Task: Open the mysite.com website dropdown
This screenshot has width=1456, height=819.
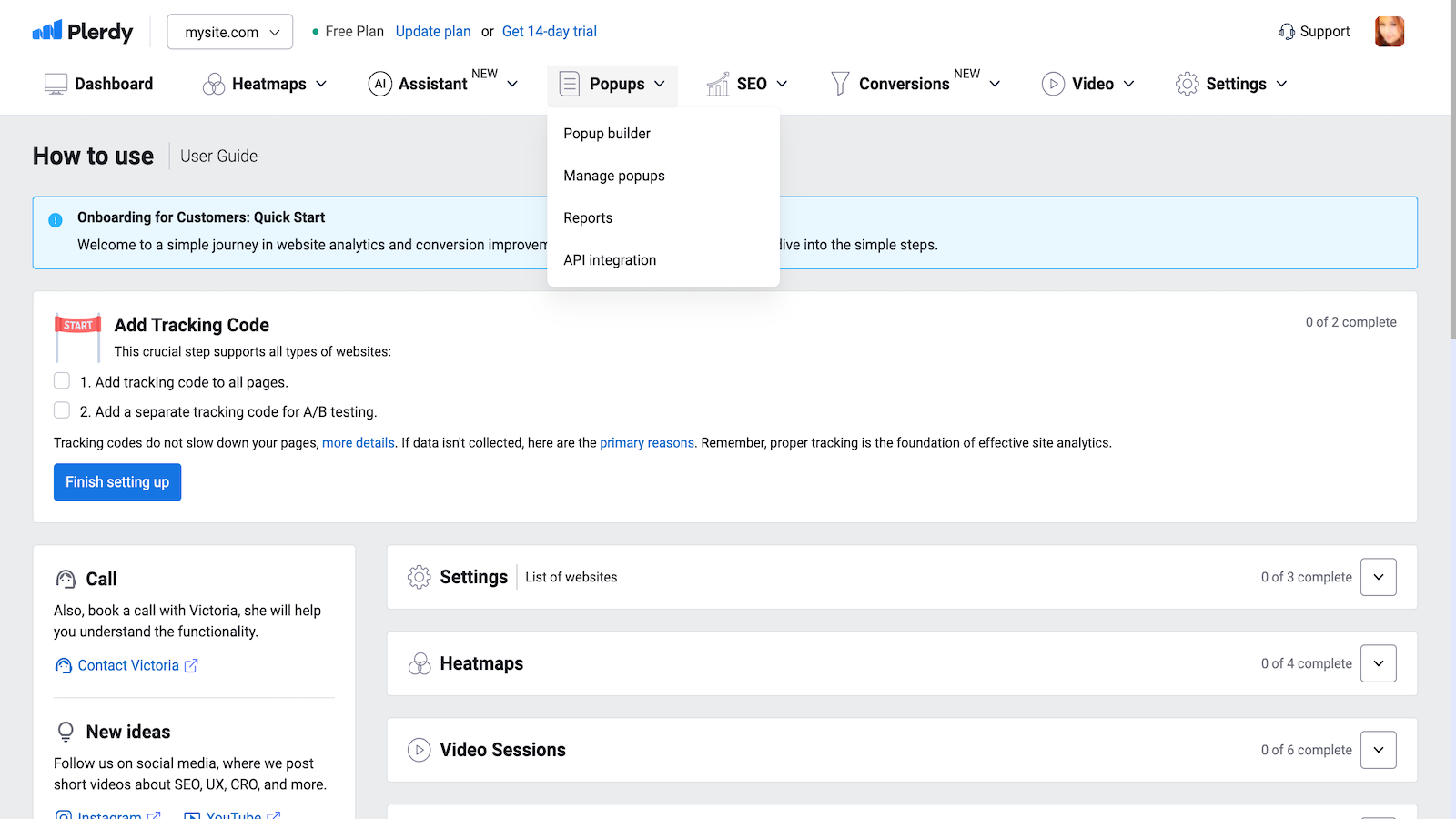Action: tap(230, 32)
